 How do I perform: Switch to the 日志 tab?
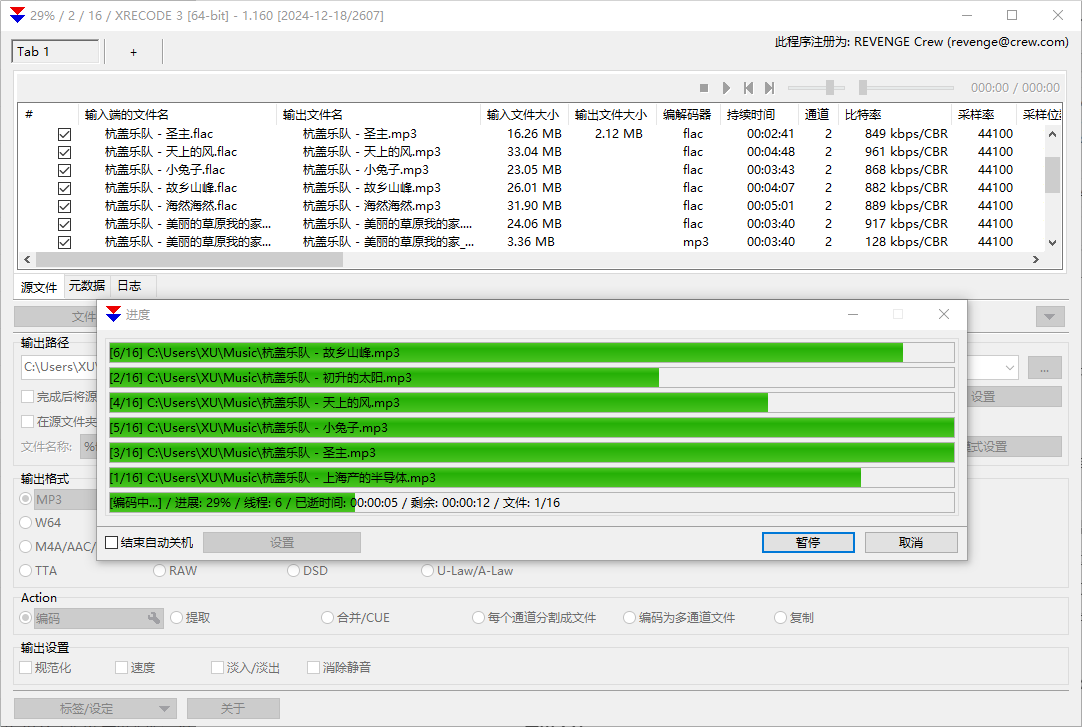pyautogui.click(x=129, y=285)
